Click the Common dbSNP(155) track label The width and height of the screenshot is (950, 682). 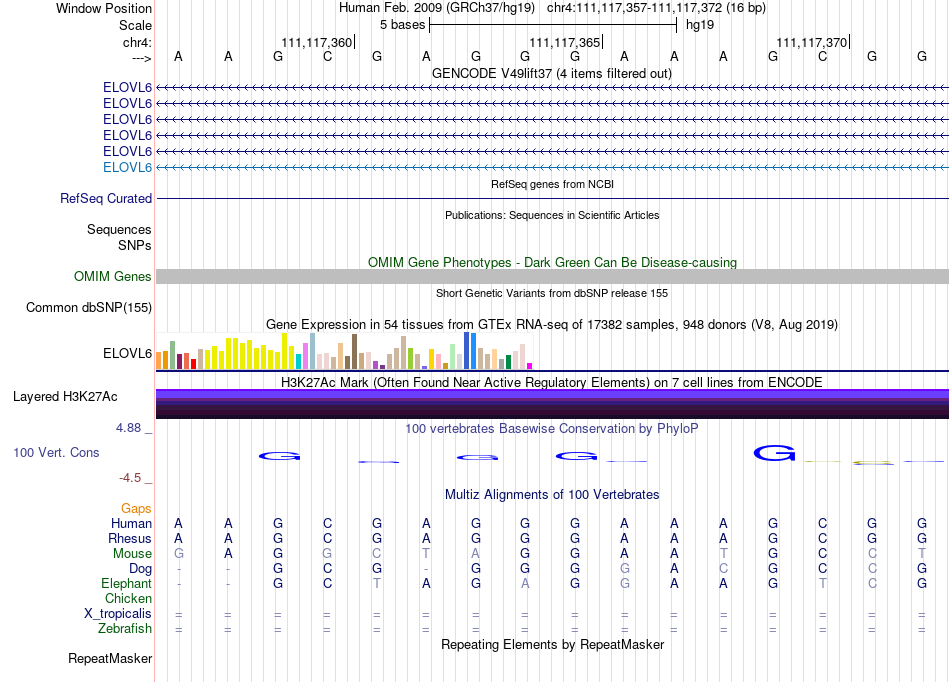point(88,308)
